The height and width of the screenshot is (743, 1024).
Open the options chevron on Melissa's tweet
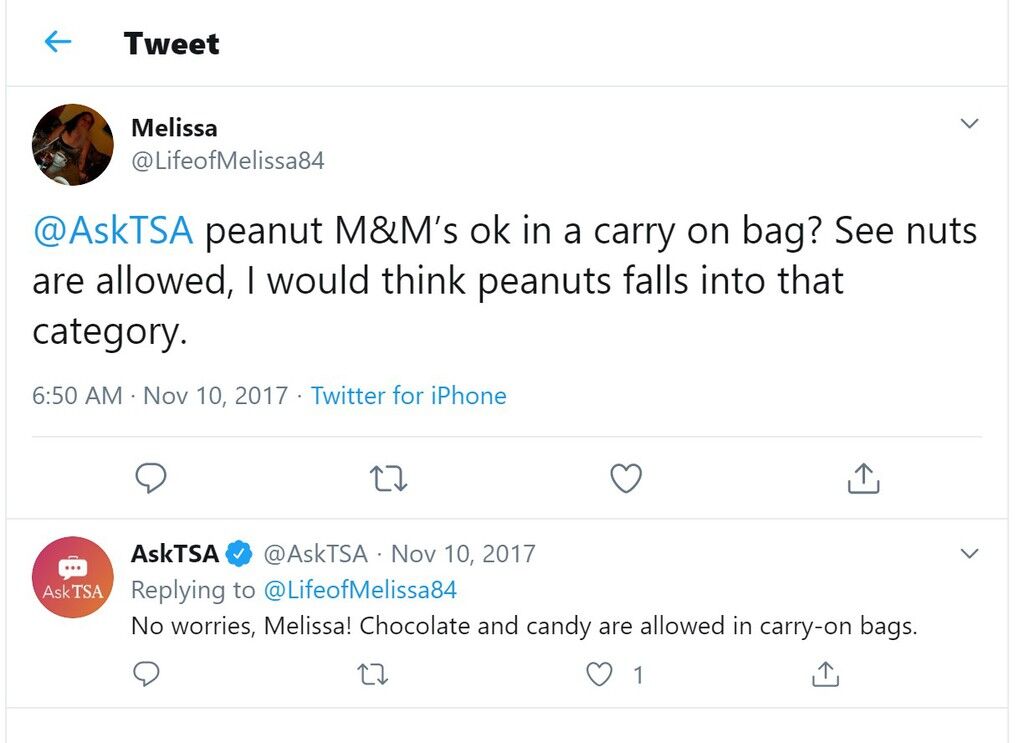point(970,123)
